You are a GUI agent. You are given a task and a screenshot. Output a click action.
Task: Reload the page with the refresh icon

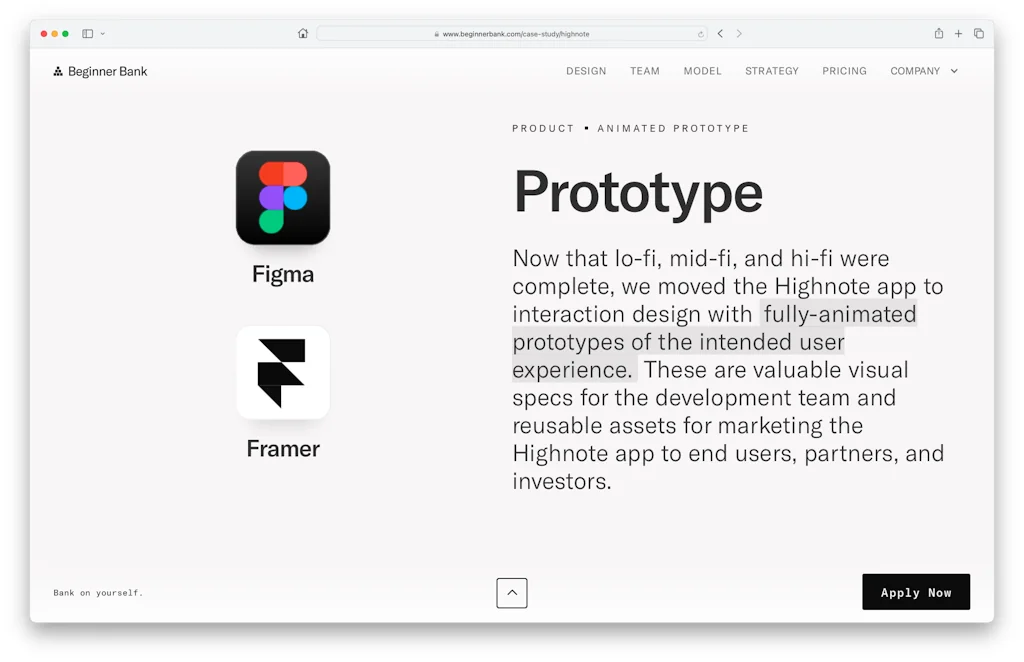pyautogui.click(x=700, y=34)
